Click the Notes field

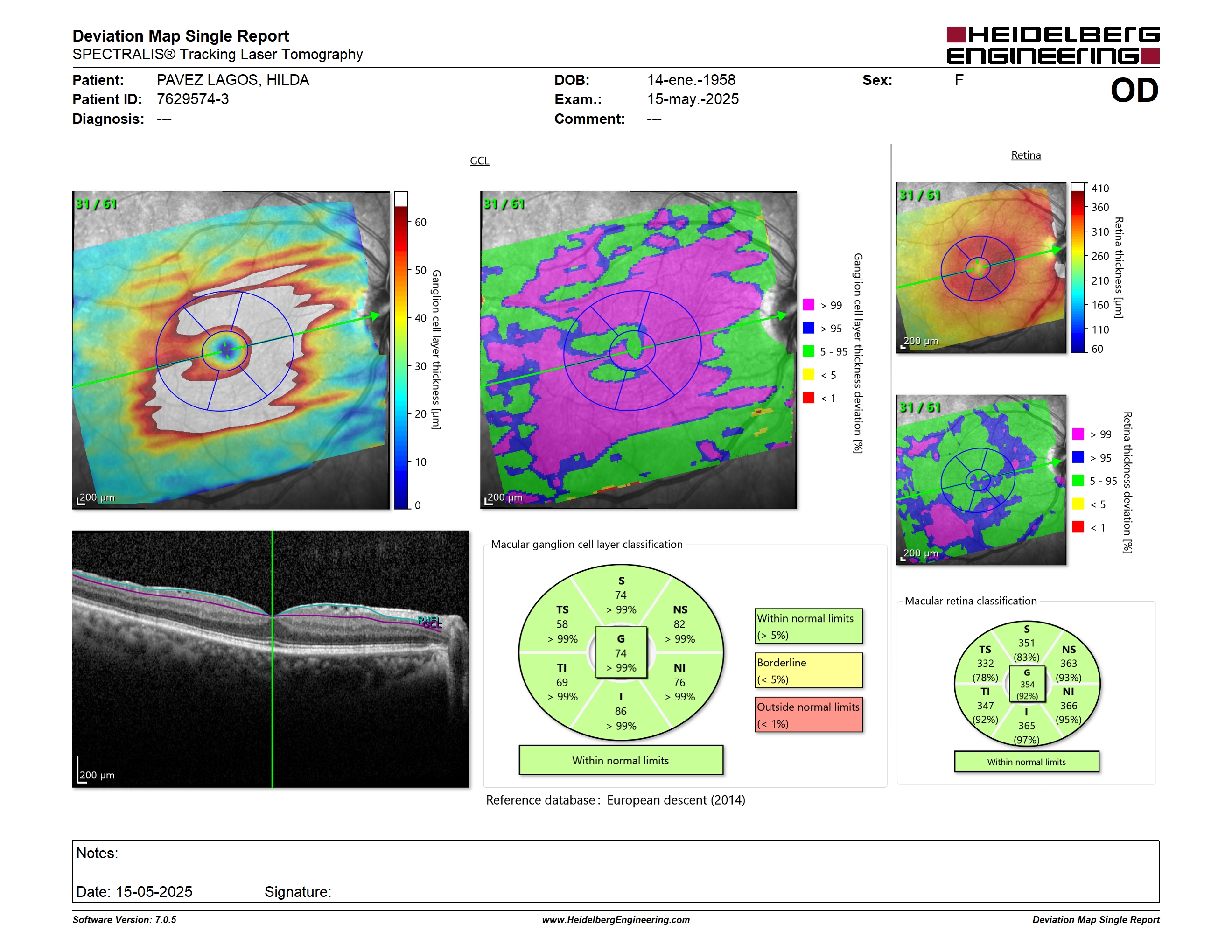tap(616, 871)
